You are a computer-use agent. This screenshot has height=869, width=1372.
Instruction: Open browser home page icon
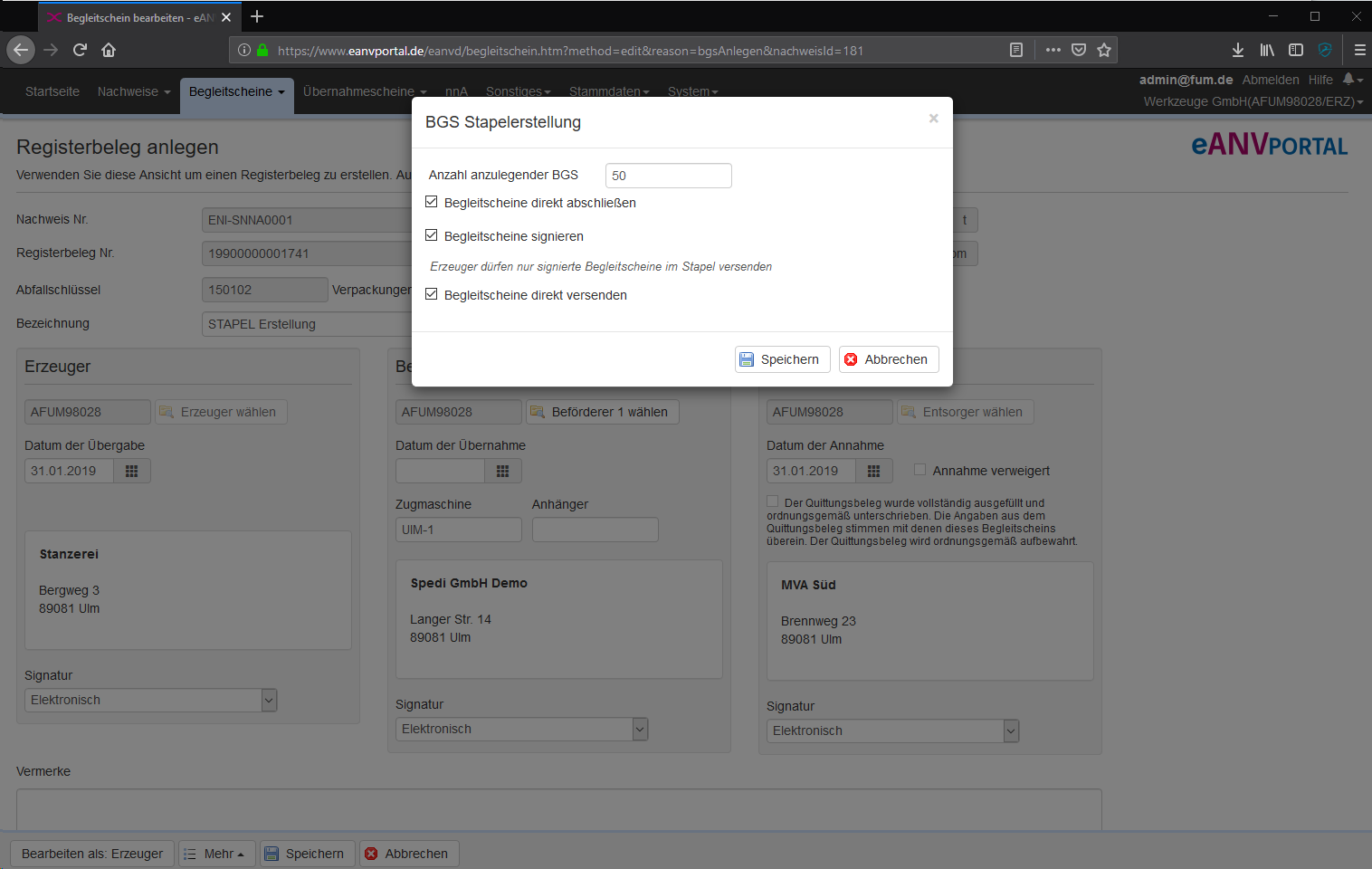pos(109,50)
